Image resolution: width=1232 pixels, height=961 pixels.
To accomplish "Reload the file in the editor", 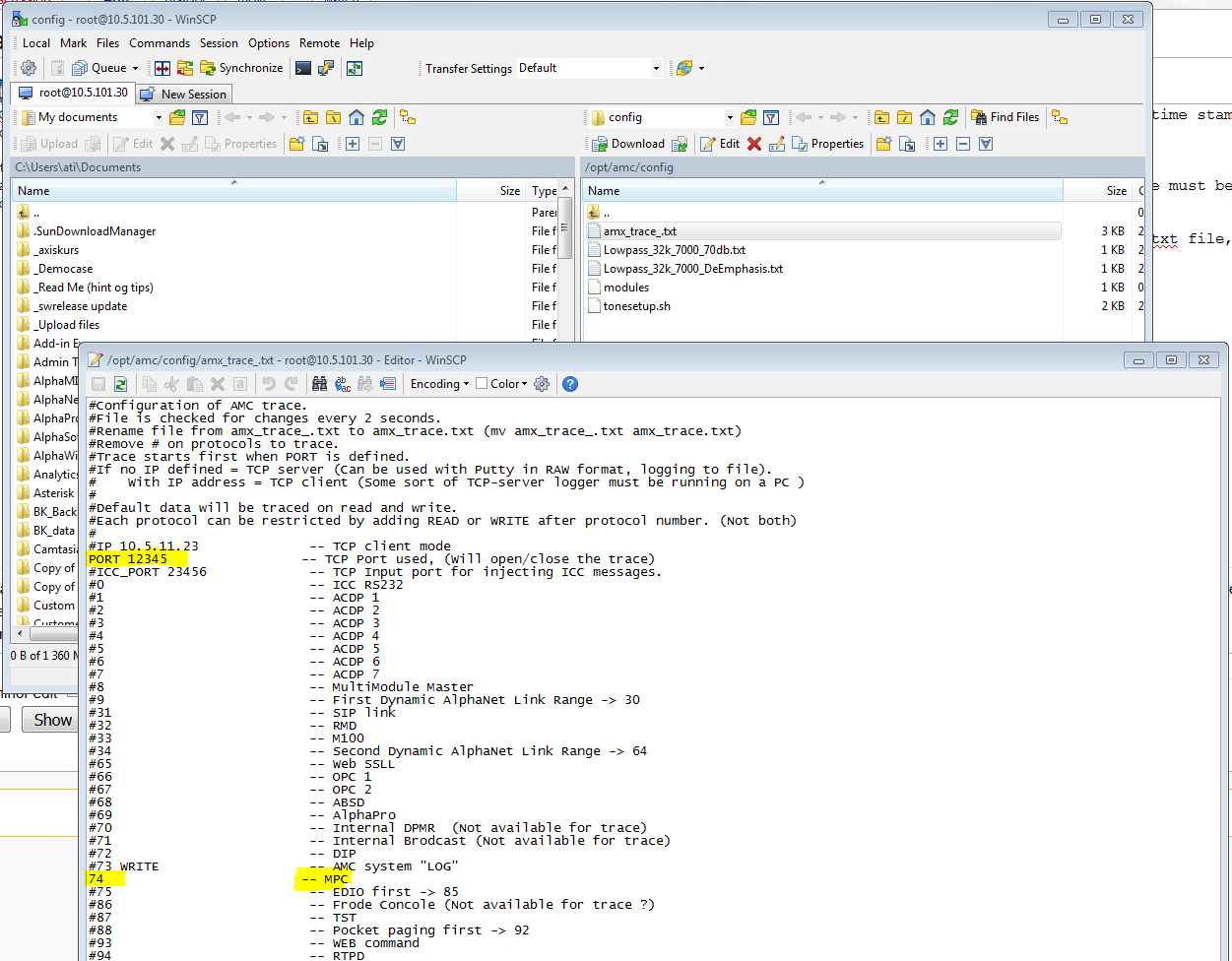I will click(120, 384).
